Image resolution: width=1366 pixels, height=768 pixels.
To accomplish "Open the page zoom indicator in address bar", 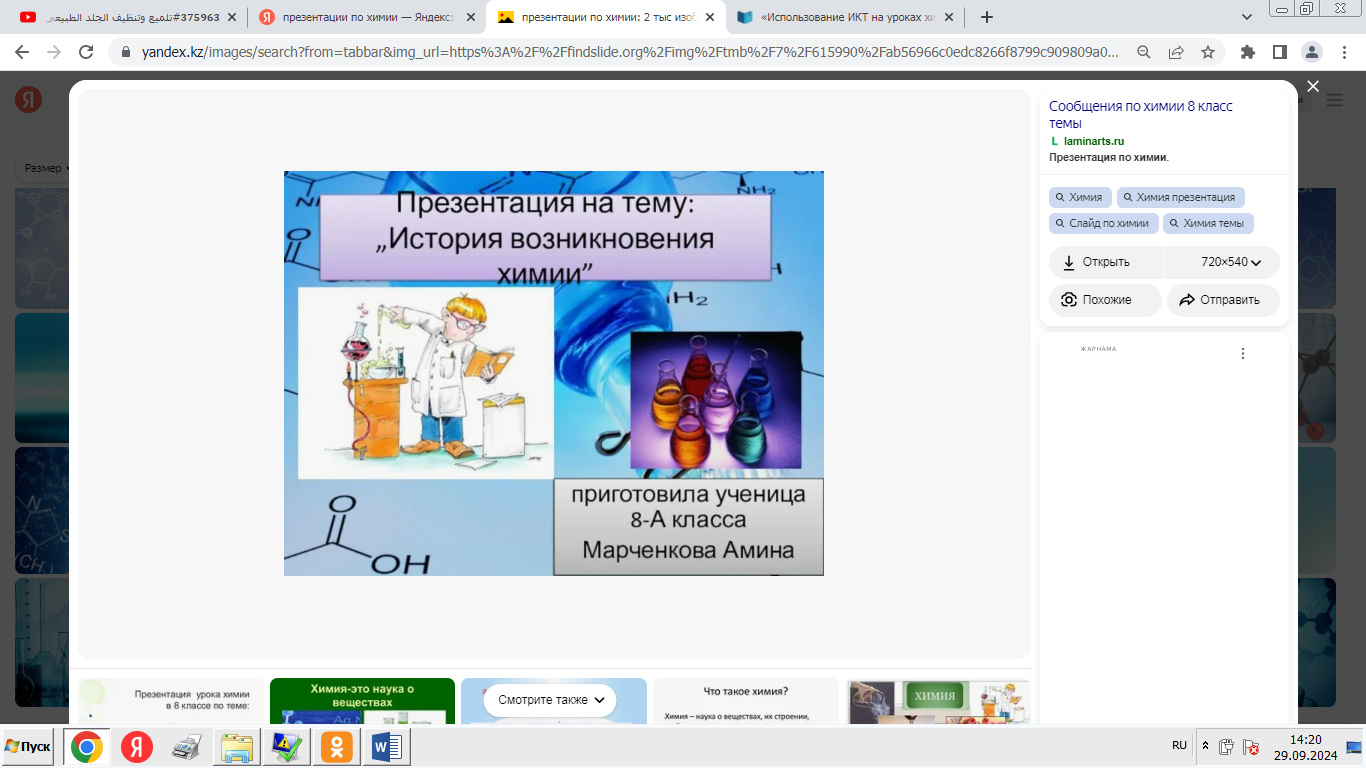I will pos(1144,52).
